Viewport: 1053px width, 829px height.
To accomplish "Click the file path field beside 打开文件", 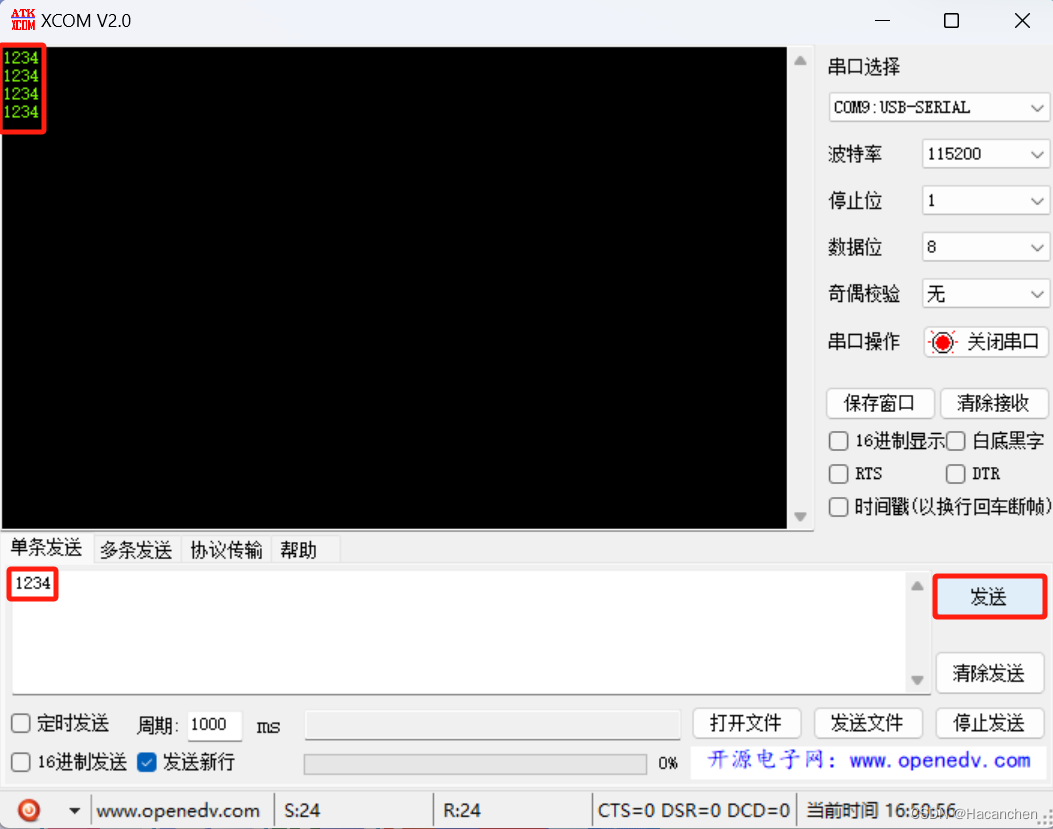I will [x=492, y=724].
